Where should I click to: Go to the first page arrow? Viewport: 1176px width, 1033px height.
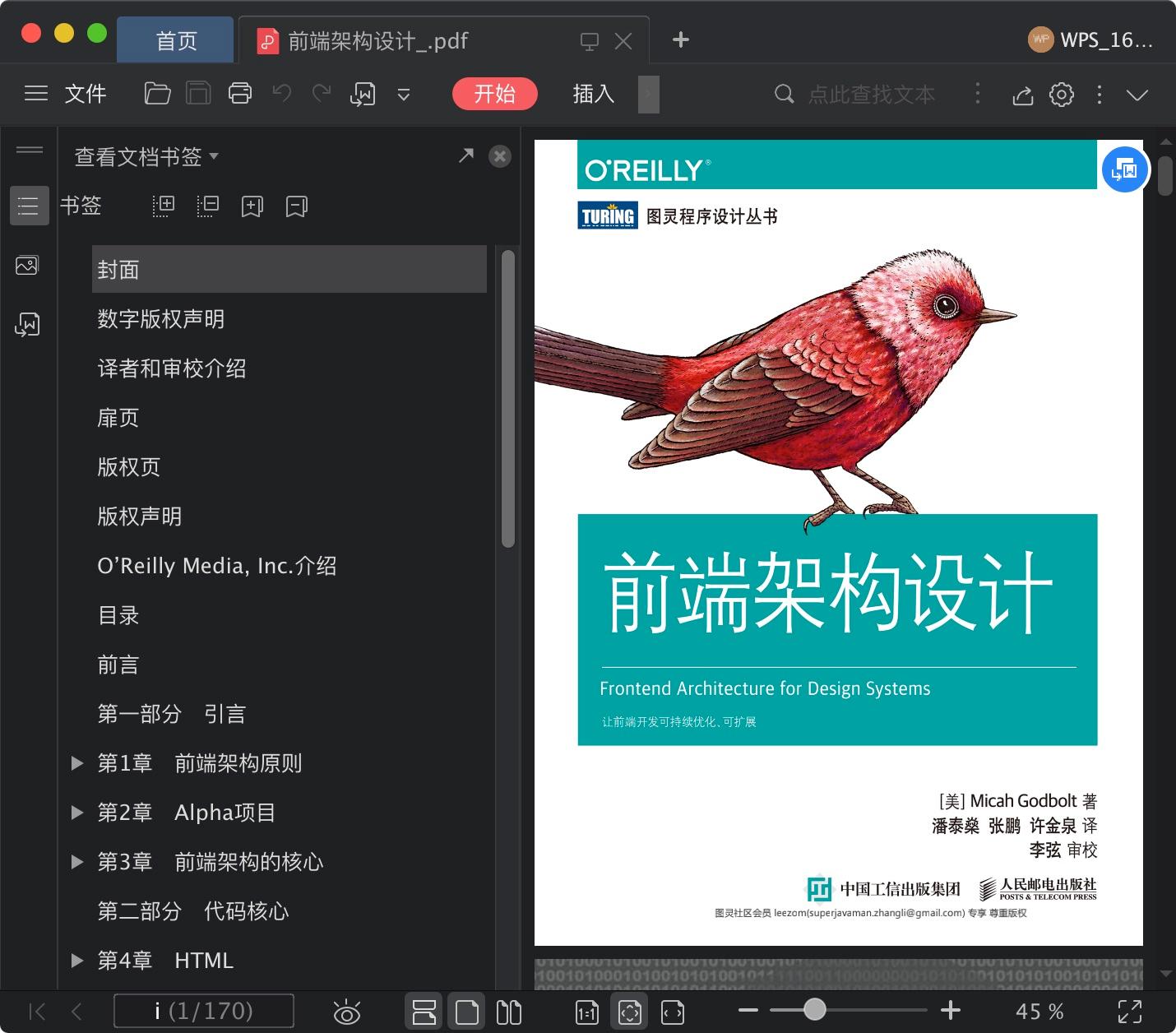point(37,1012)
